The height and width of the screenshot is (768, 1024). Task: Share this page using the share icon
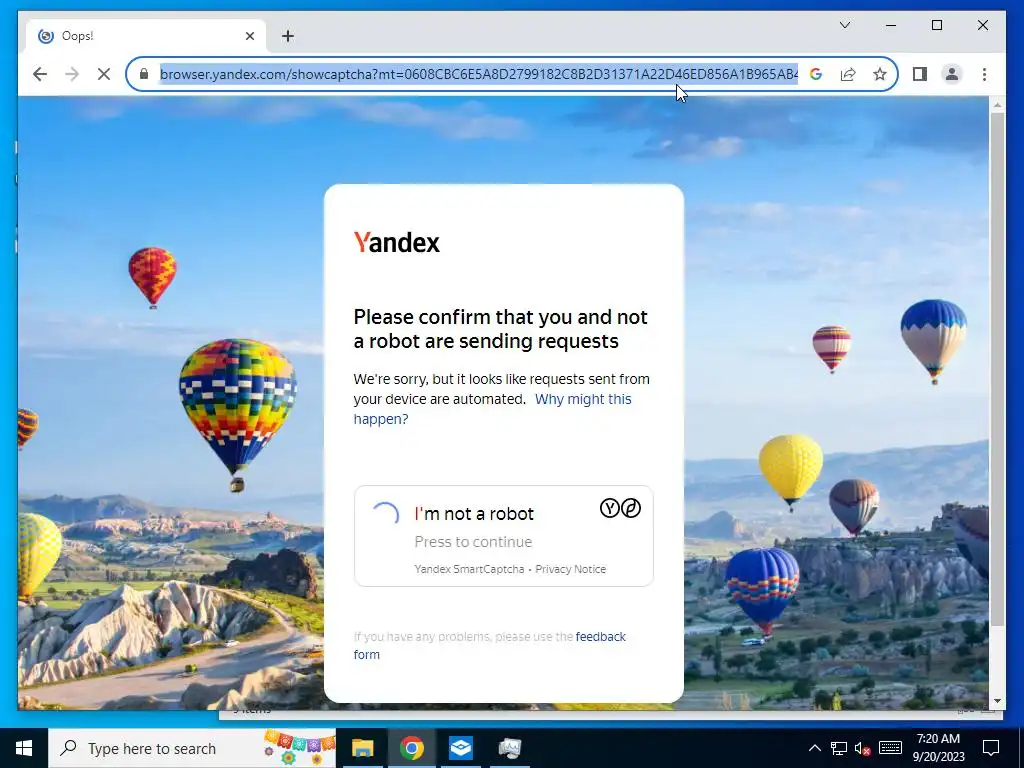coord(848,74)
